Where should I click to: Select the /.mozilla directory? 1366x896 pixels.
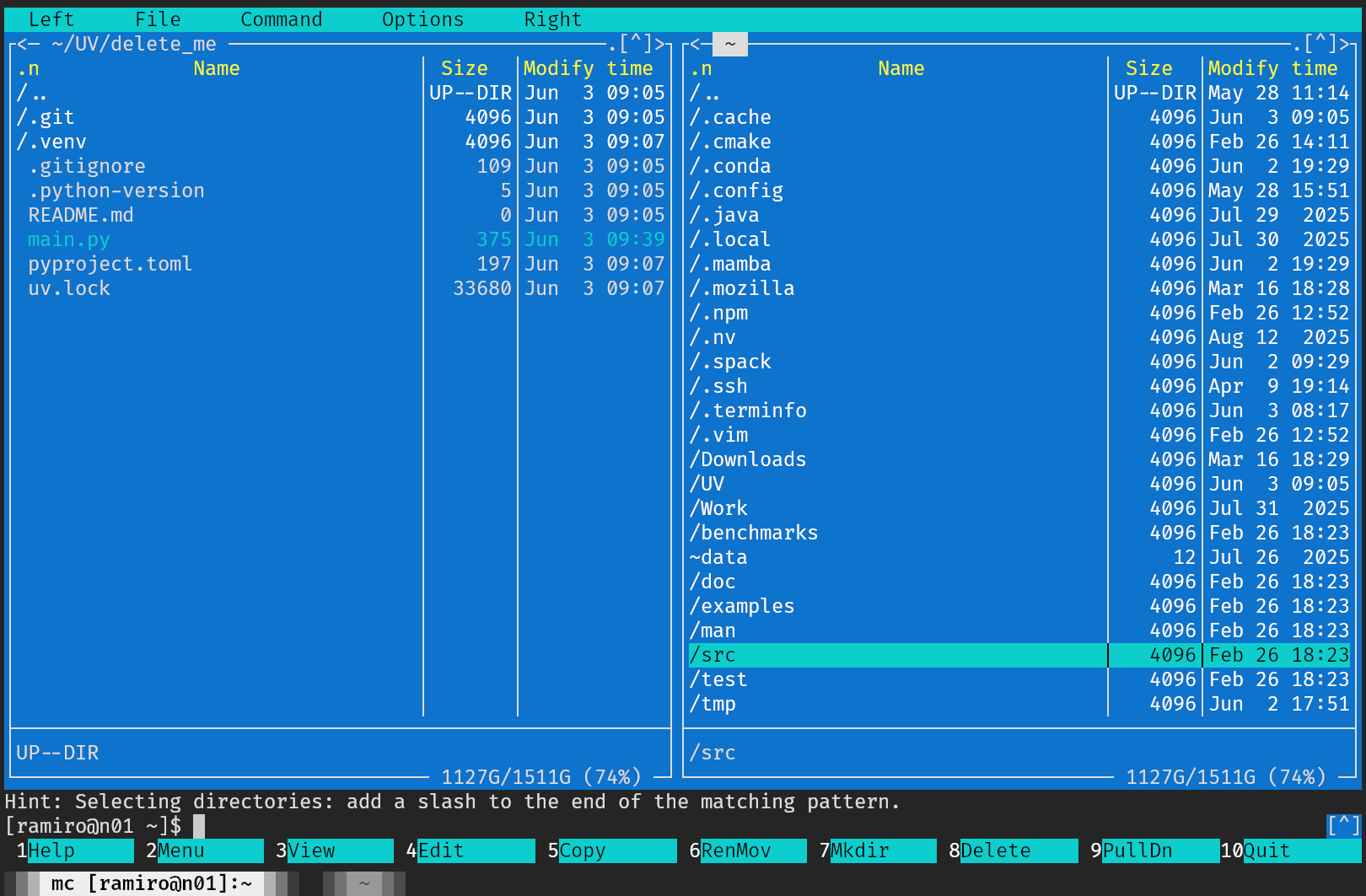pos(1019,288)
